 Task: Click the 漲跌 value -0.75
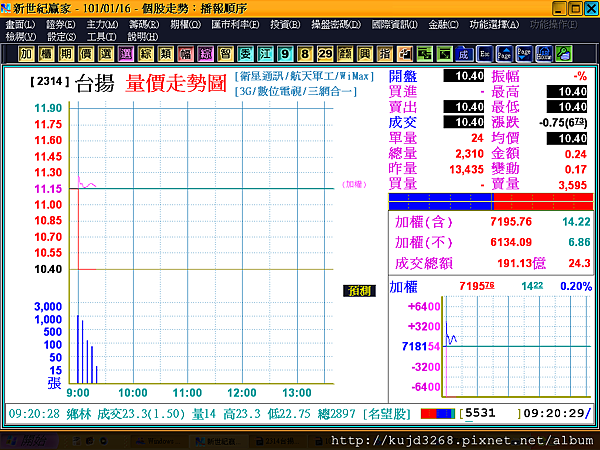pos(562,122)
